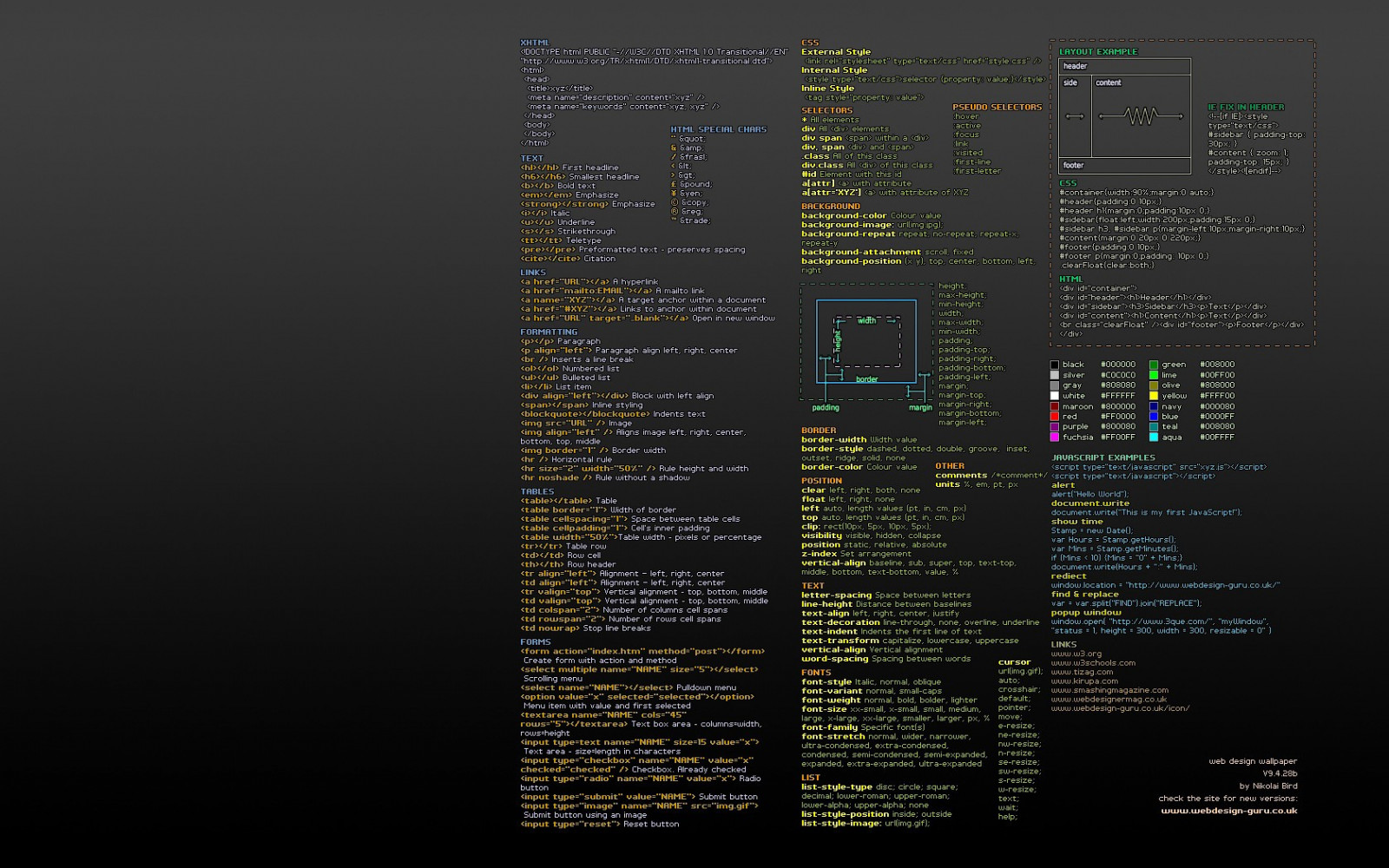Viewport: 1389px width, 868px height.
Task: Open the www.w3schools.com link
Action: pyautogui.click(x=1092, y=662)
